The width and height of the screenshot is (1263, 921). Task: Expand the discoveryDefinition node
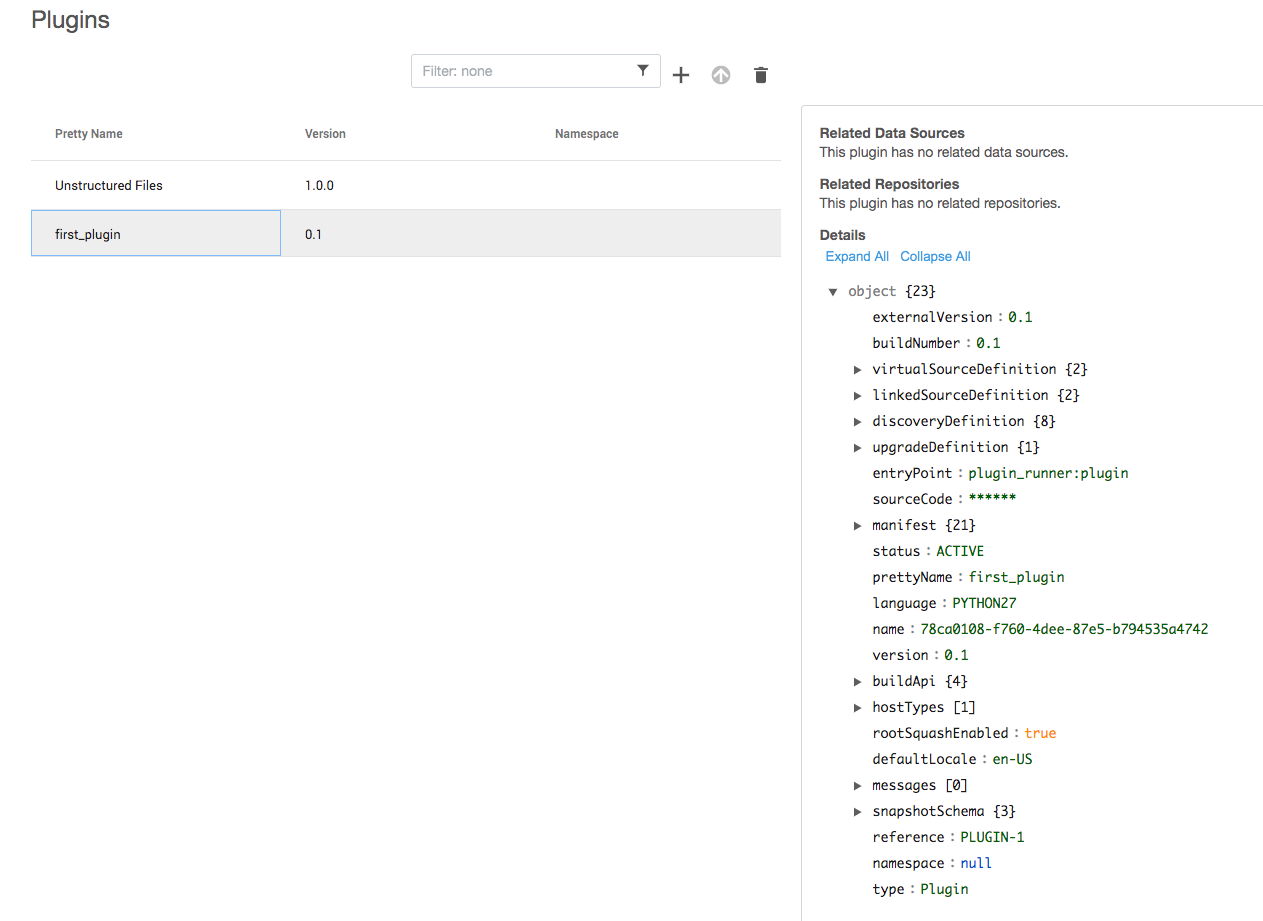tap(858, 422)
